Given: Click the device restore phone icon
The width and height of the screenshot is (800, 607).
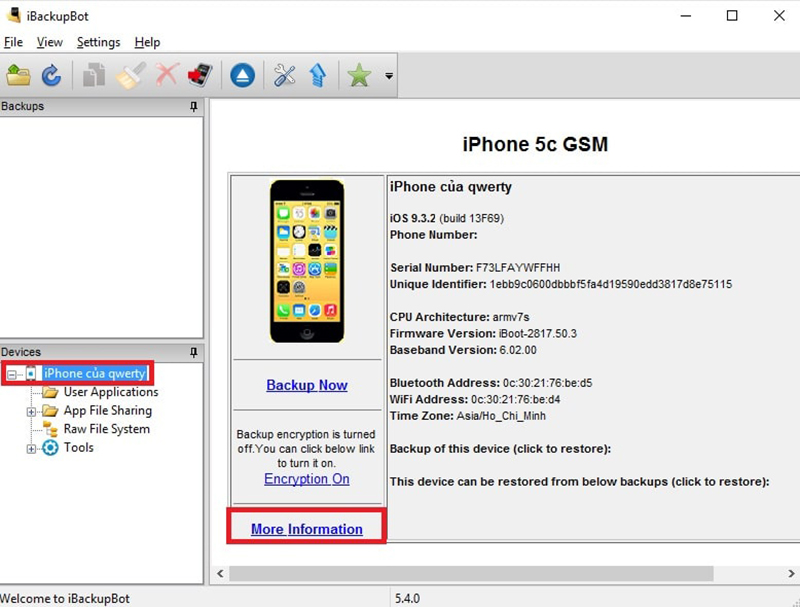Looking at the screenshot, I should point(199,75).
